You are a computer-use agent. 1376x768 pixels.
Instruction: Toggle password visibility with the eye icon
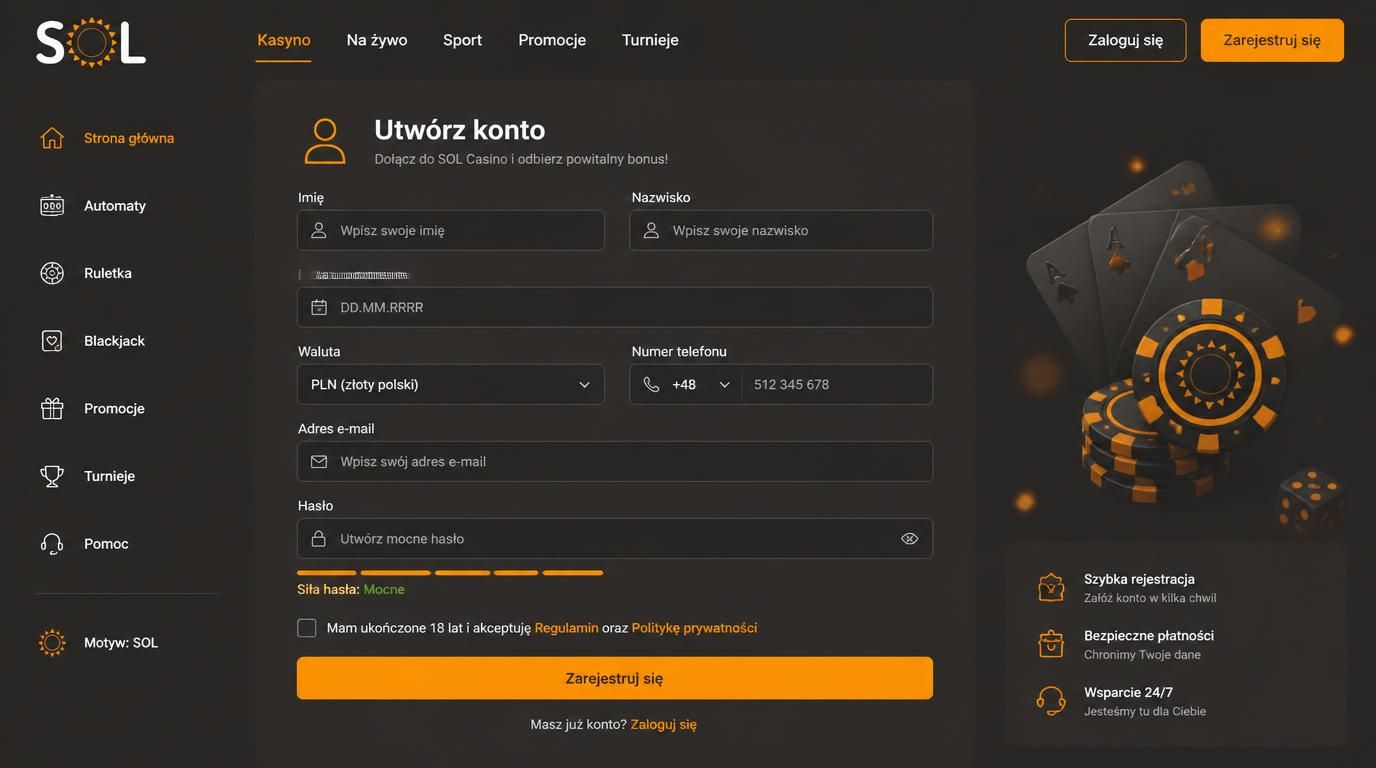(909, 539)
